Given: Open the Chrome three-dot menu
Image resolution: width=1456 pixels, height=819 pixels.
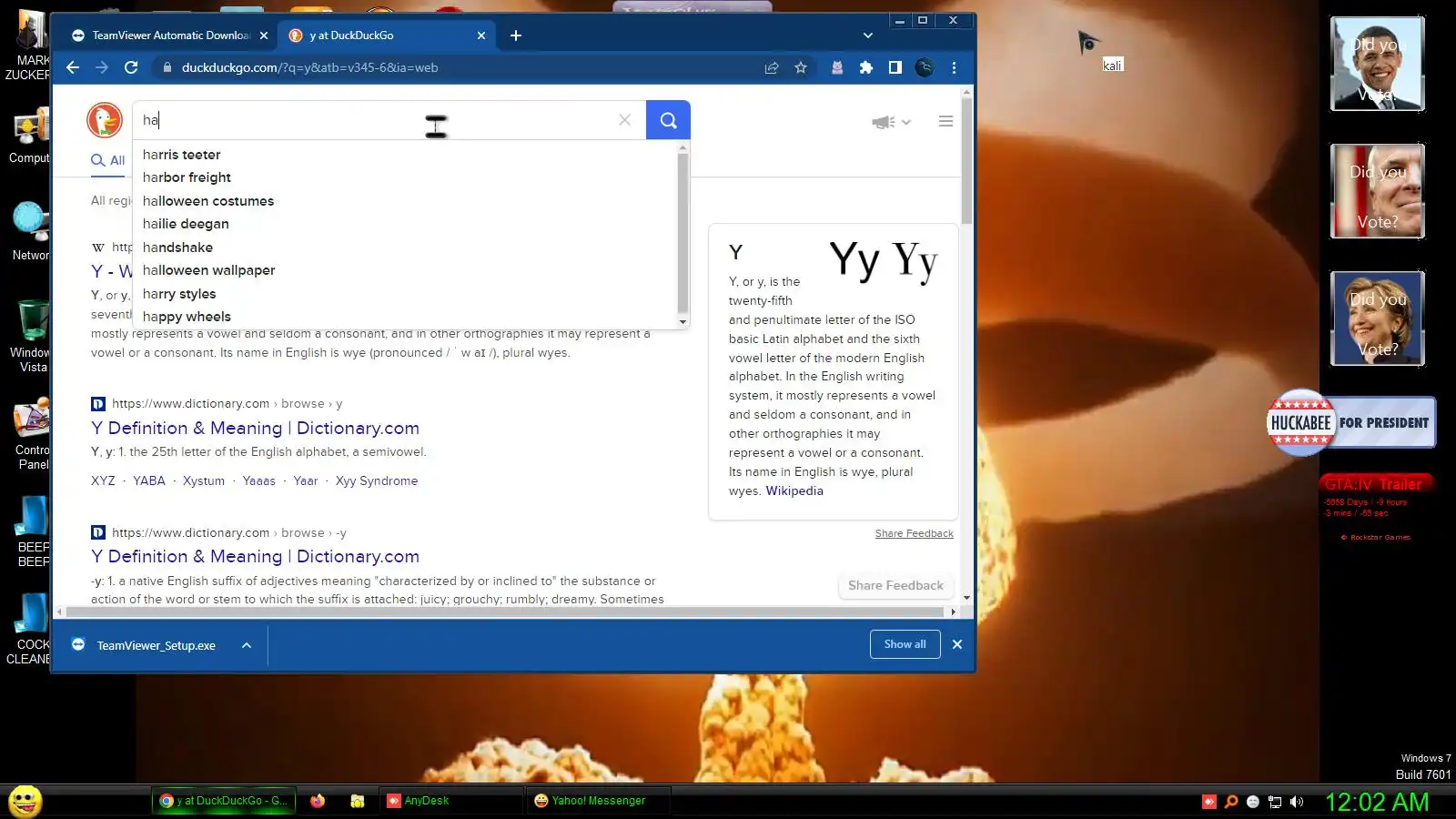Looking at the screenshot, I should coord(954,67).
